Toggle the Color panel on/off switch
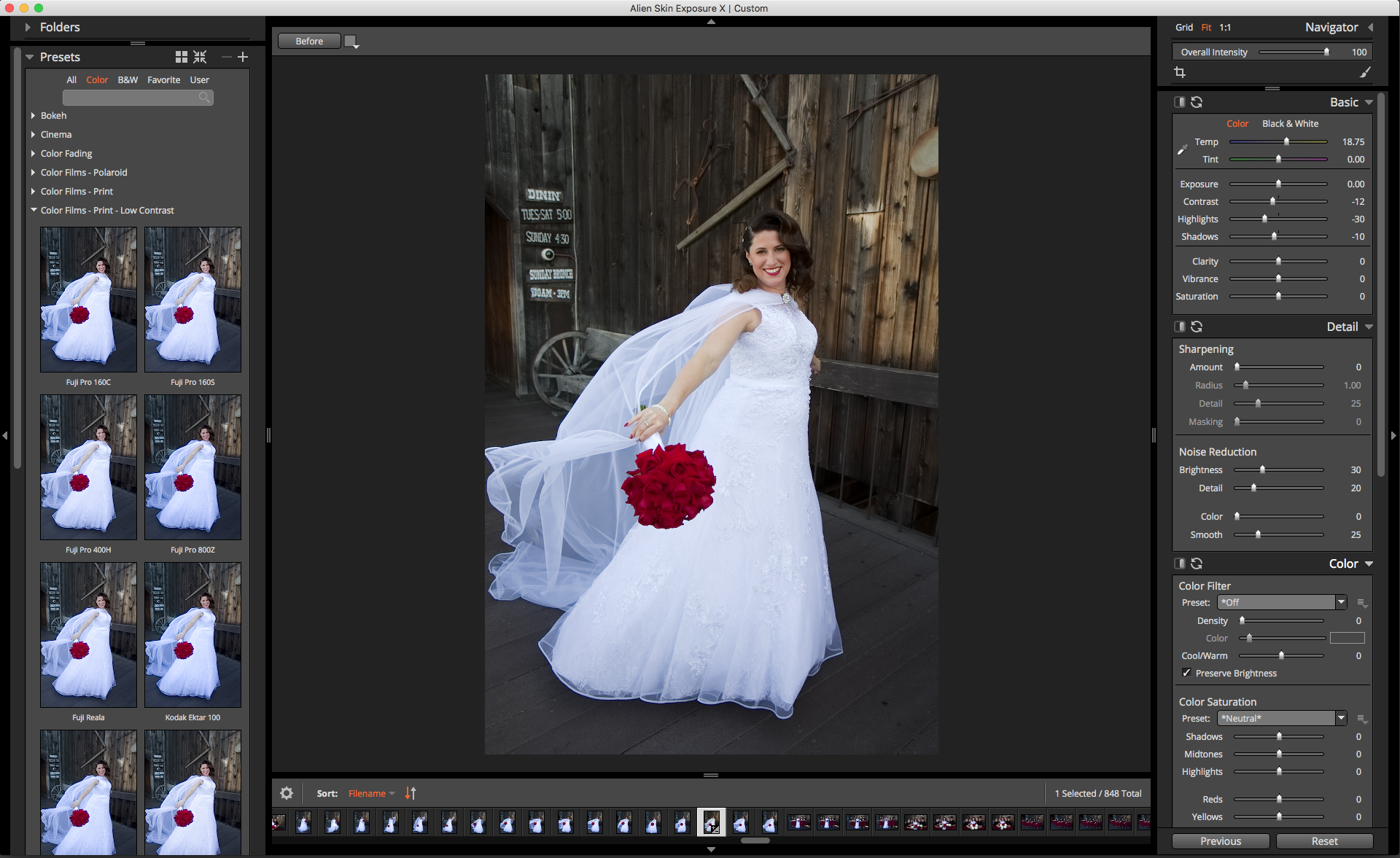This screenshot has height=858, width=1400. point(1179,563)
